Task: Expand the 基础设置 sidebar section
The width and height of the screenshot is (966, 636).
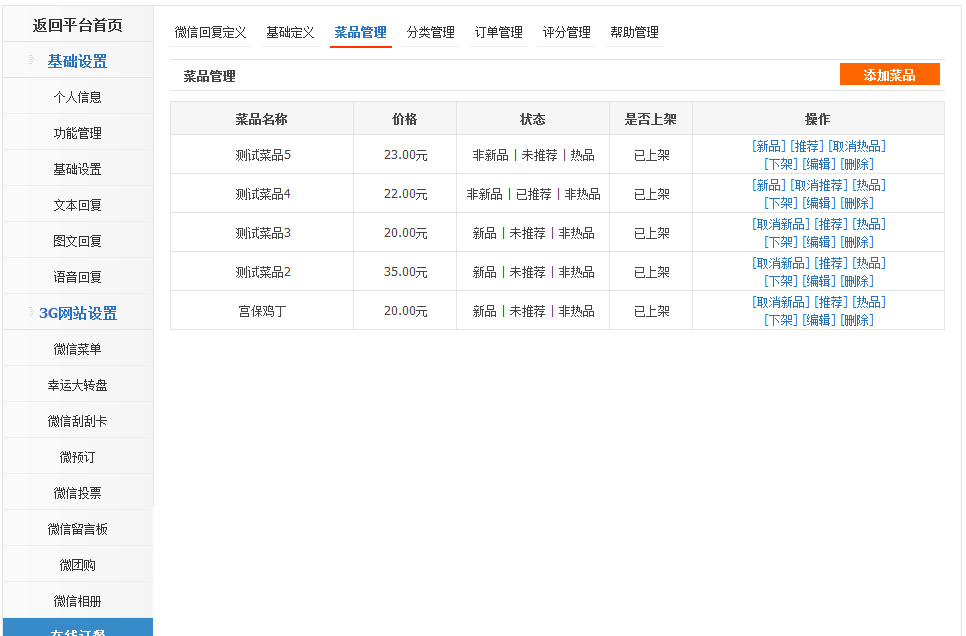Action: pyautogui.click(x=77, y=61)
